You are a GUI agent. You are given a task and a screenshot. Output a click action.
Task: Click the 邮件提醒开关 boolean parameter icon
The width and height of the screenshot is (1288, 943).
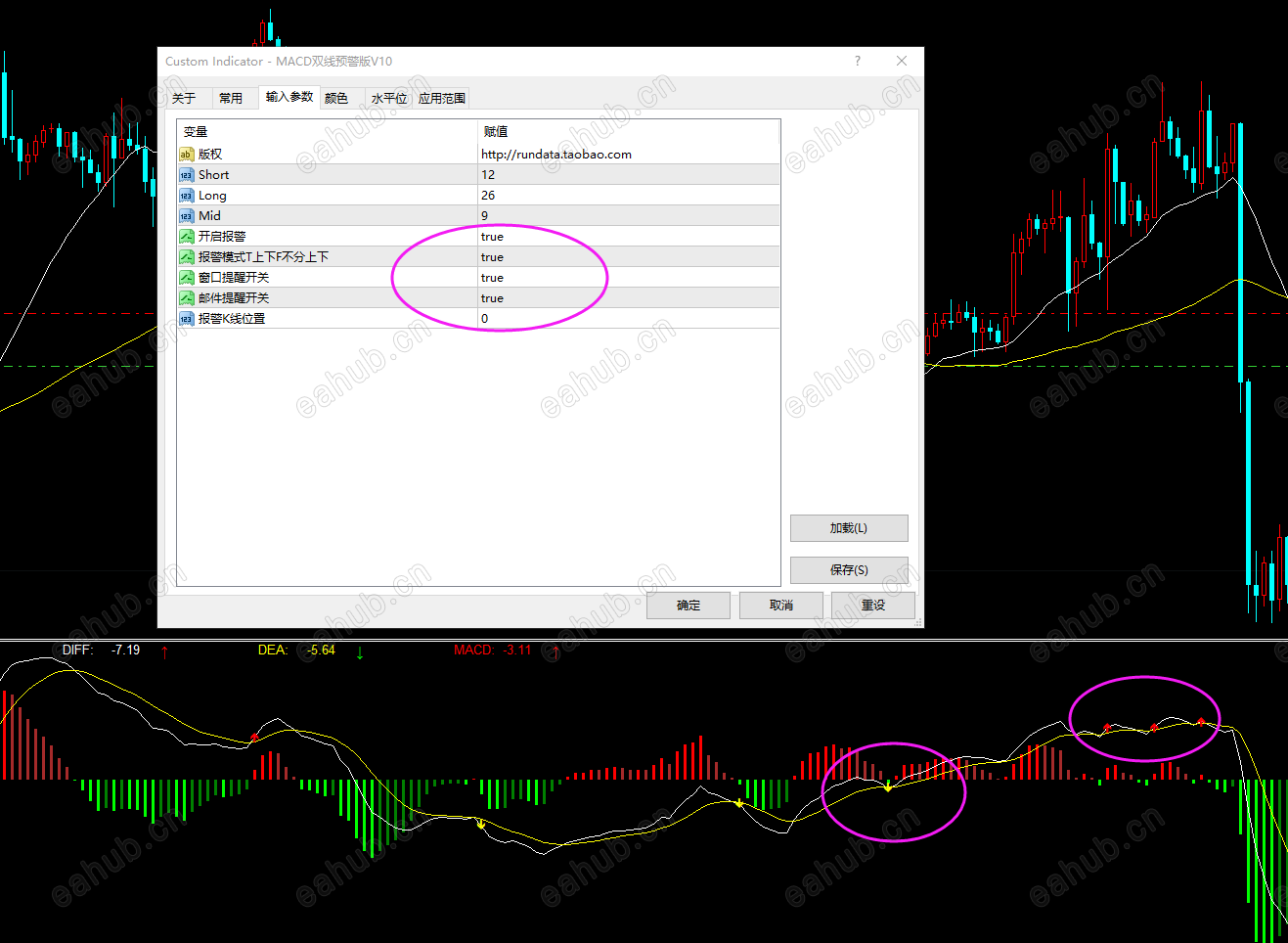coord(186,298)
